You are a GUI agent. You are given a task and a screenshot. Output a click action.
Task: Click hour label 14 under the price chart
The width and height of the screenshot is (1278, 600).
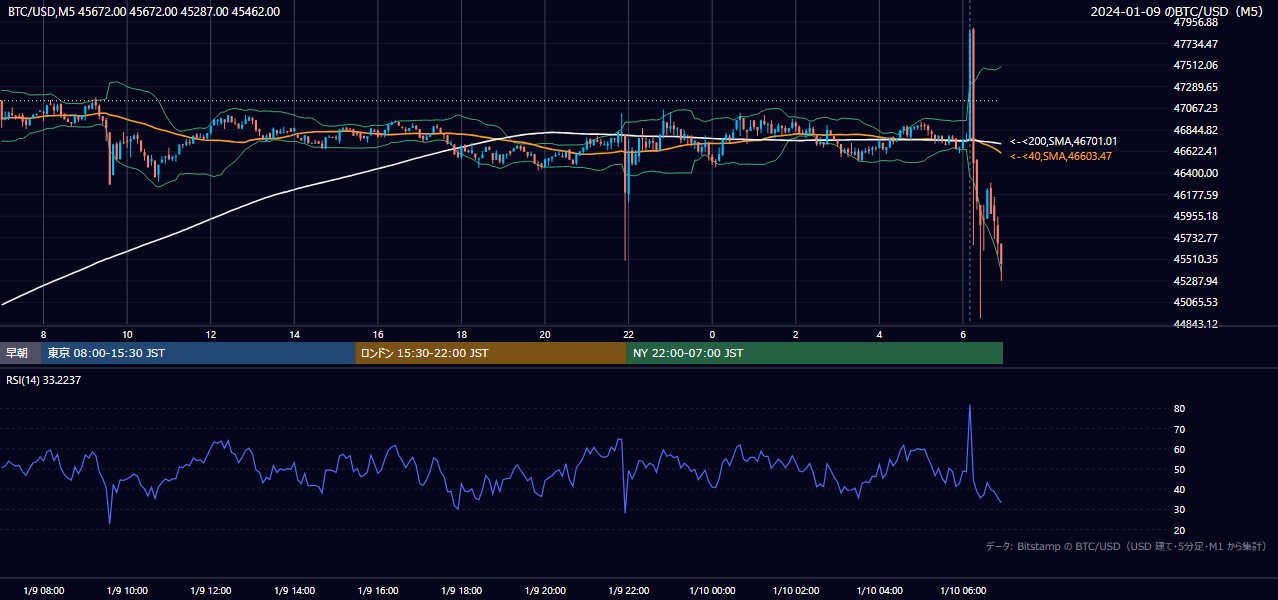pyautogui.click(x=295, y=334)
